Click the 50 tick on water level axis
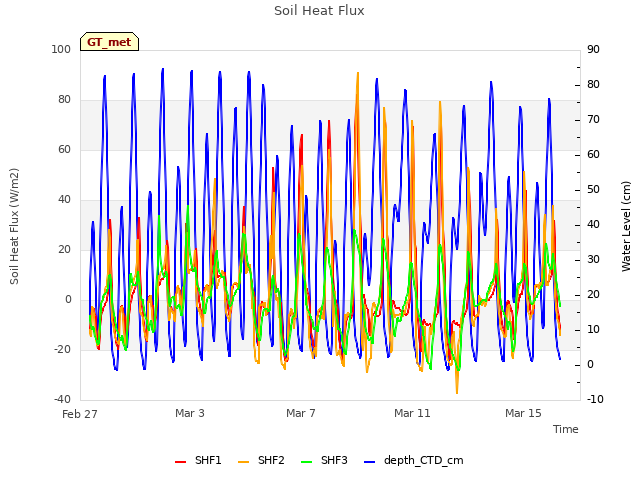This screenshot has height=480, width=640. click(593, 190)
